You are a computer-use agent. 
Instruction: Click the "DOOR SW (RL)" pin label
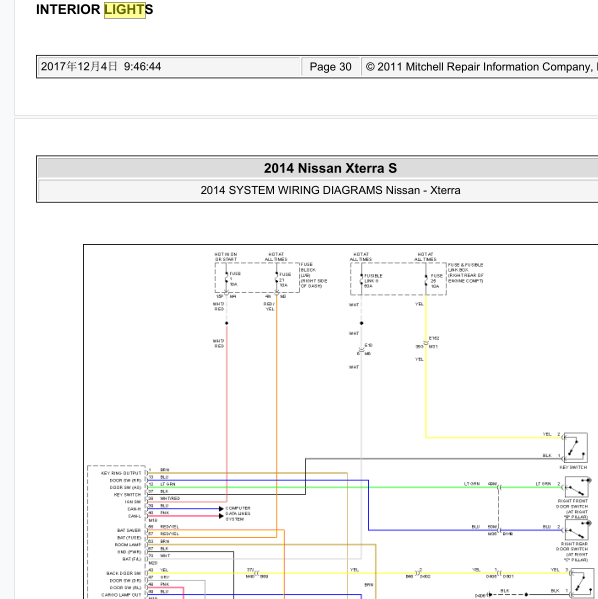(125, 588)
